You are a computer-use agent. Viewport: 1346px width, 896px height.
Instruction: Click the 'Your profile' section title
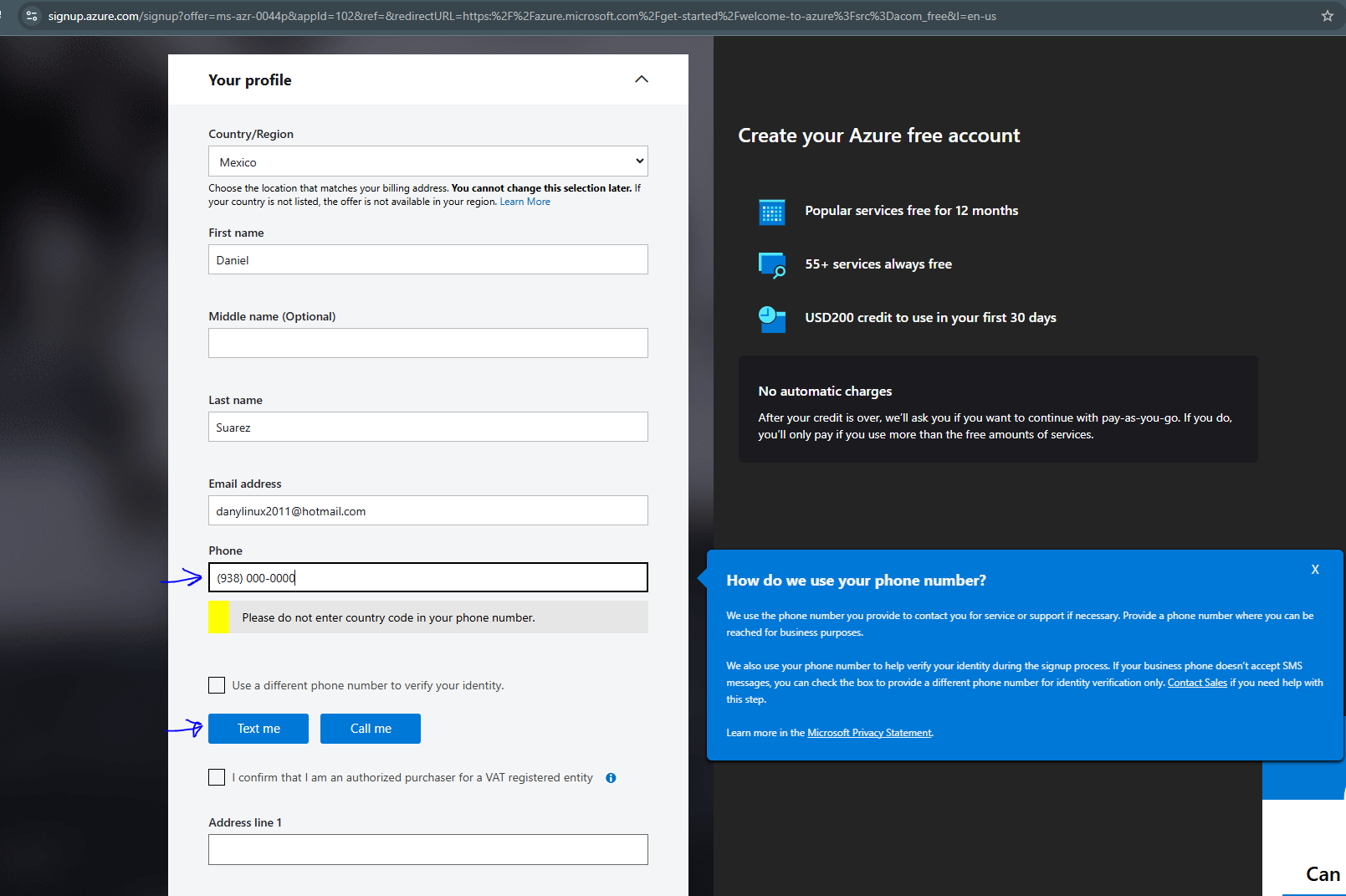[250, 80]
